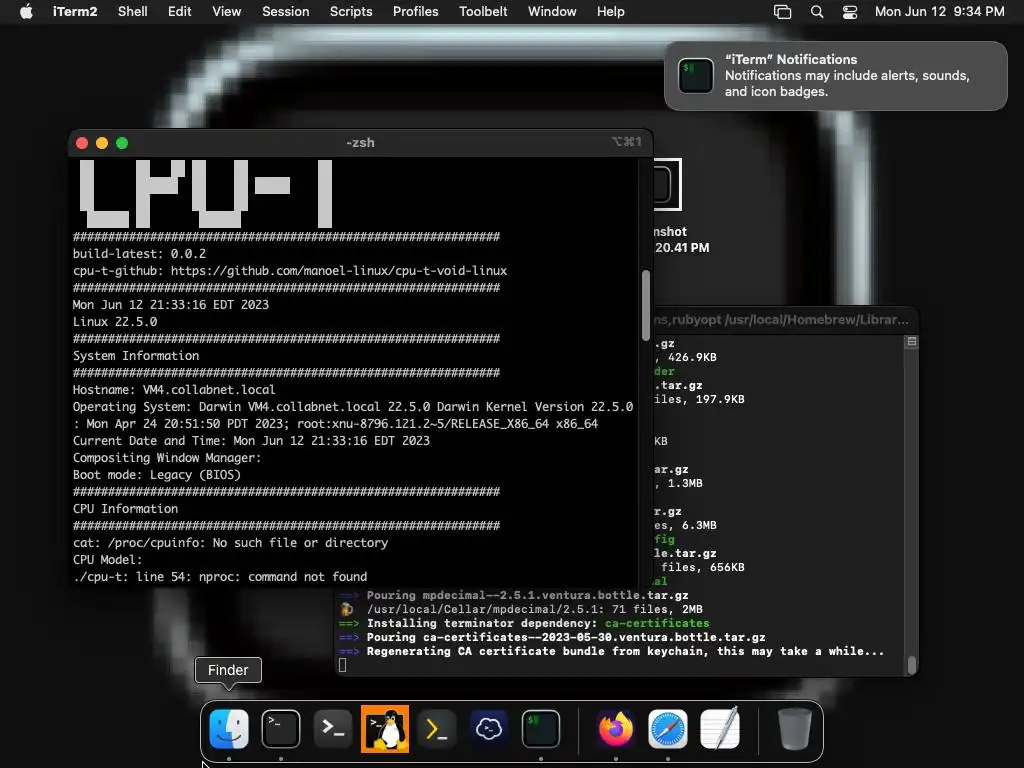Open the View menu
Image resolution: width=1024 pixels, height=768 pixels.
point(227,12)
